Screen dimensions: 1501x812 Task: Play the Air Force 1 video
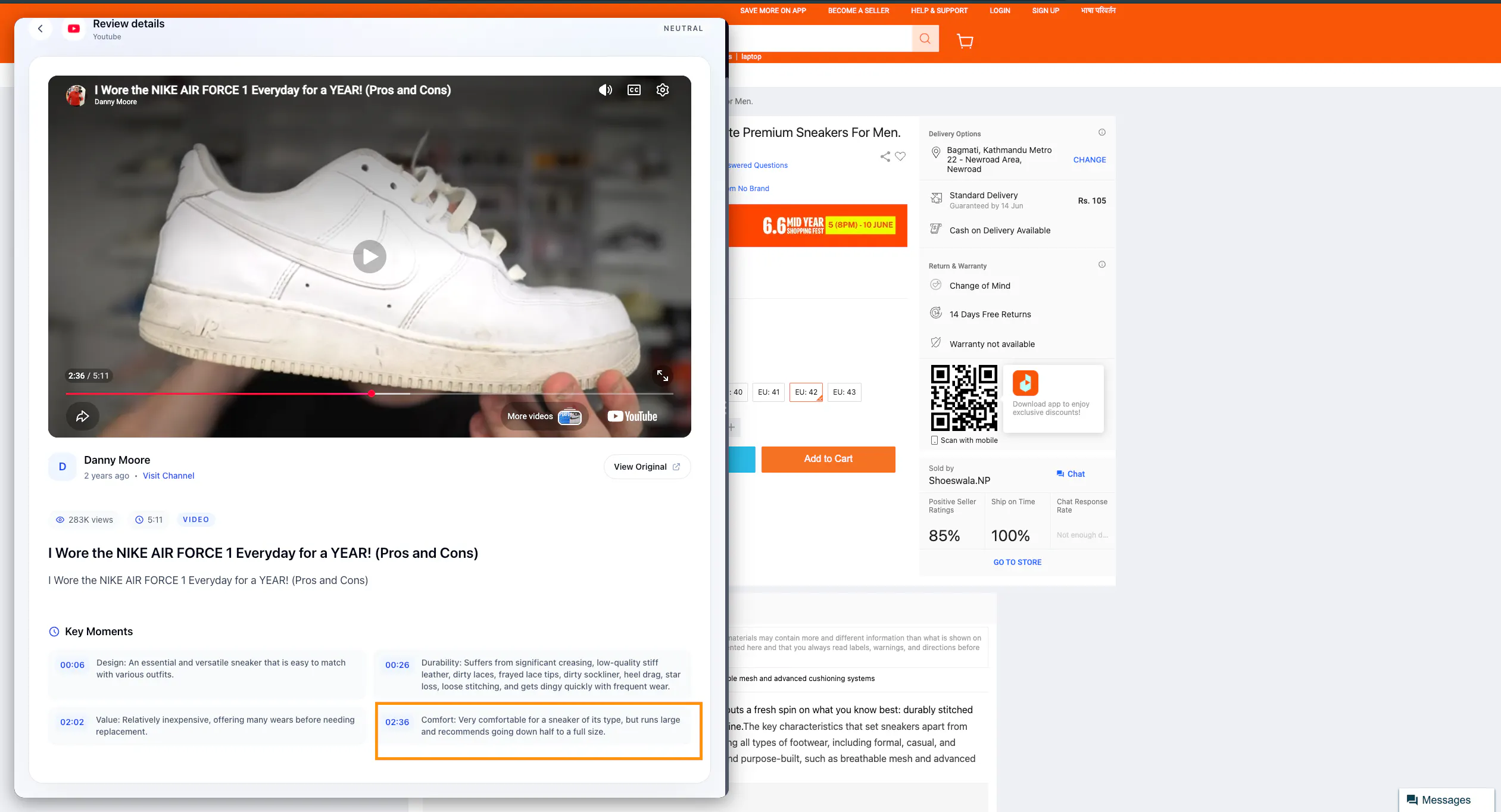(x=370, y=257)
